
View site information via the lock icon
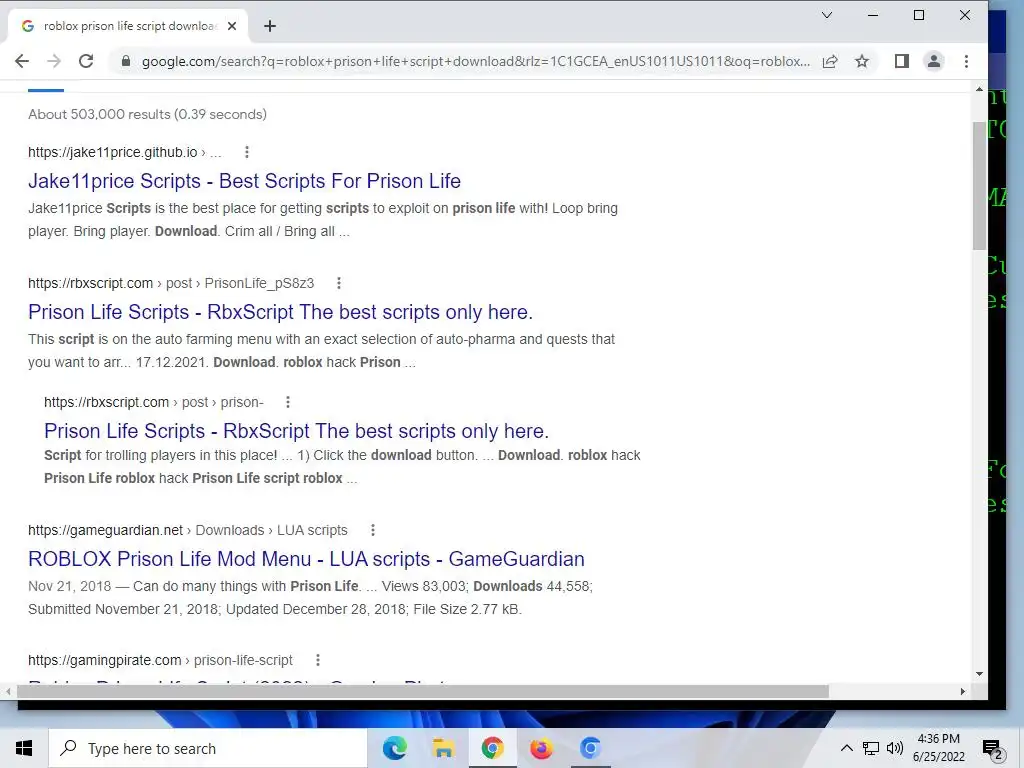[126, 61]
